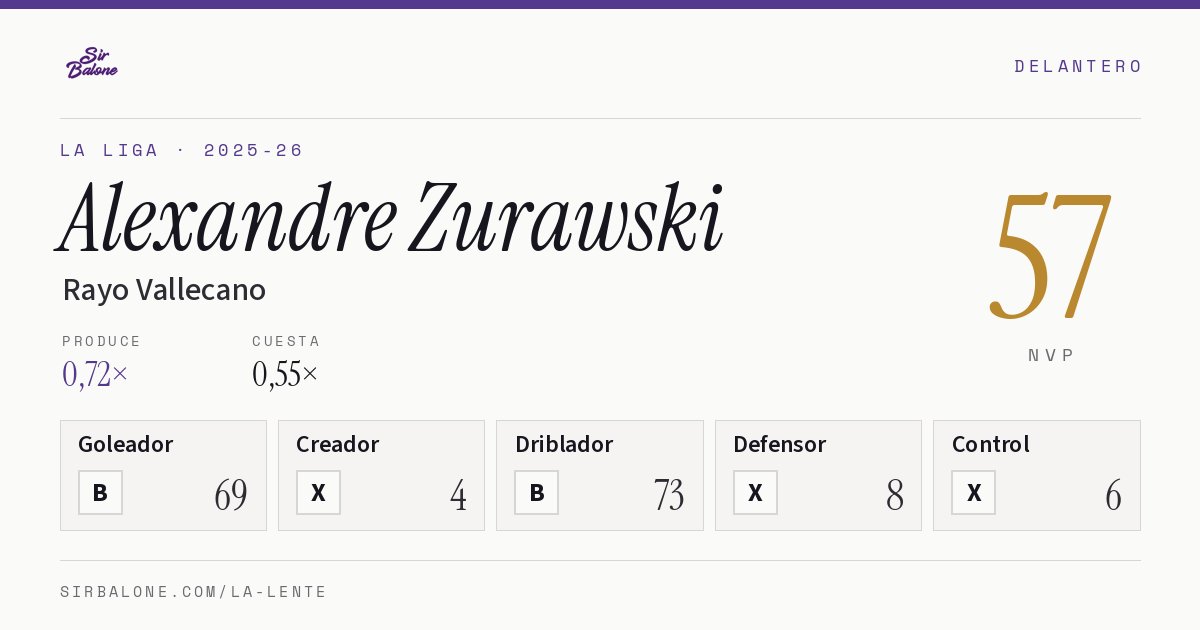Screen dimensions: 1200x630
Task: Click the LA LIGA · 2025-26 heading
Action: tap(181, 150)
